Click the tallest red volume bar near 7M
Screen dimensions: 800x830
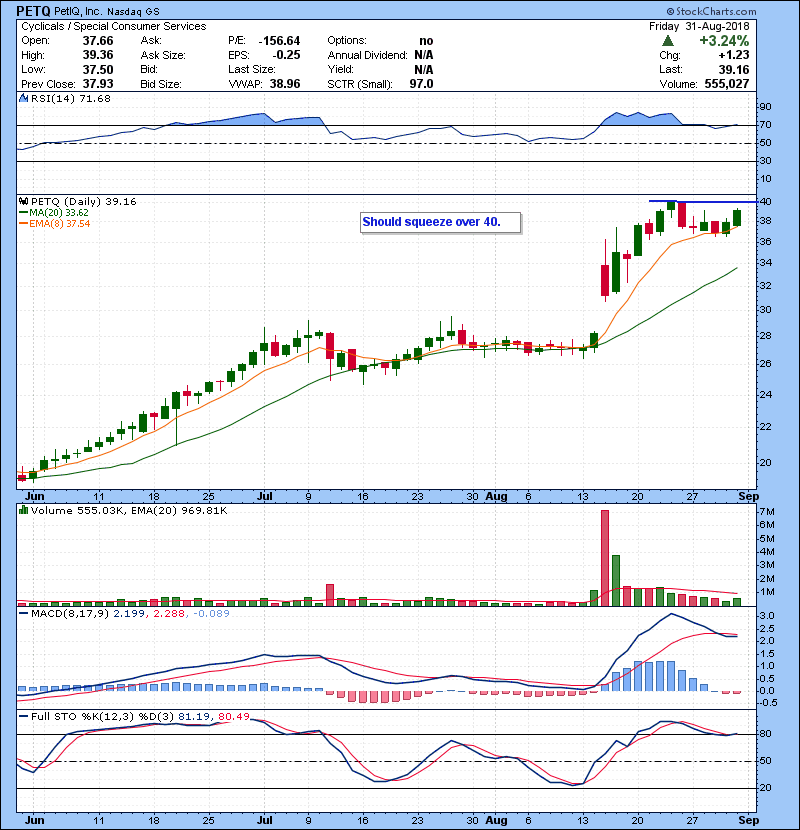pos(605,558)
